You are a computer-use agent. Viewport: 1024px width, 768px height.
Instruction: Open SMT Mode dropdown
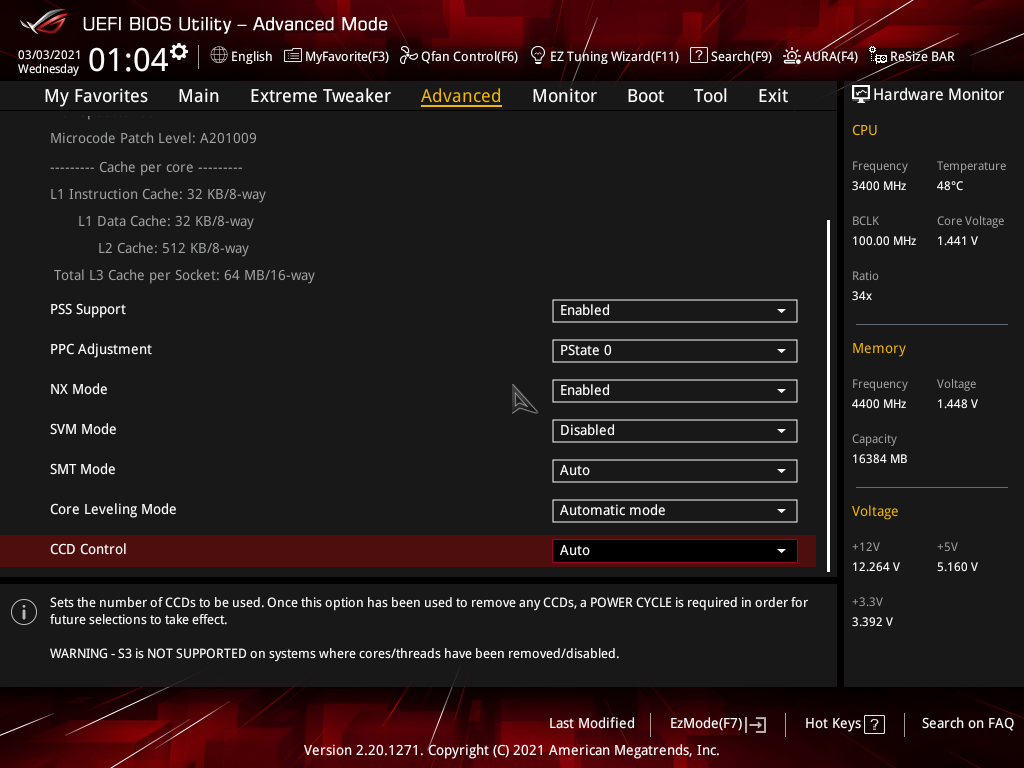pyautogui.click(x=675, y=470)
